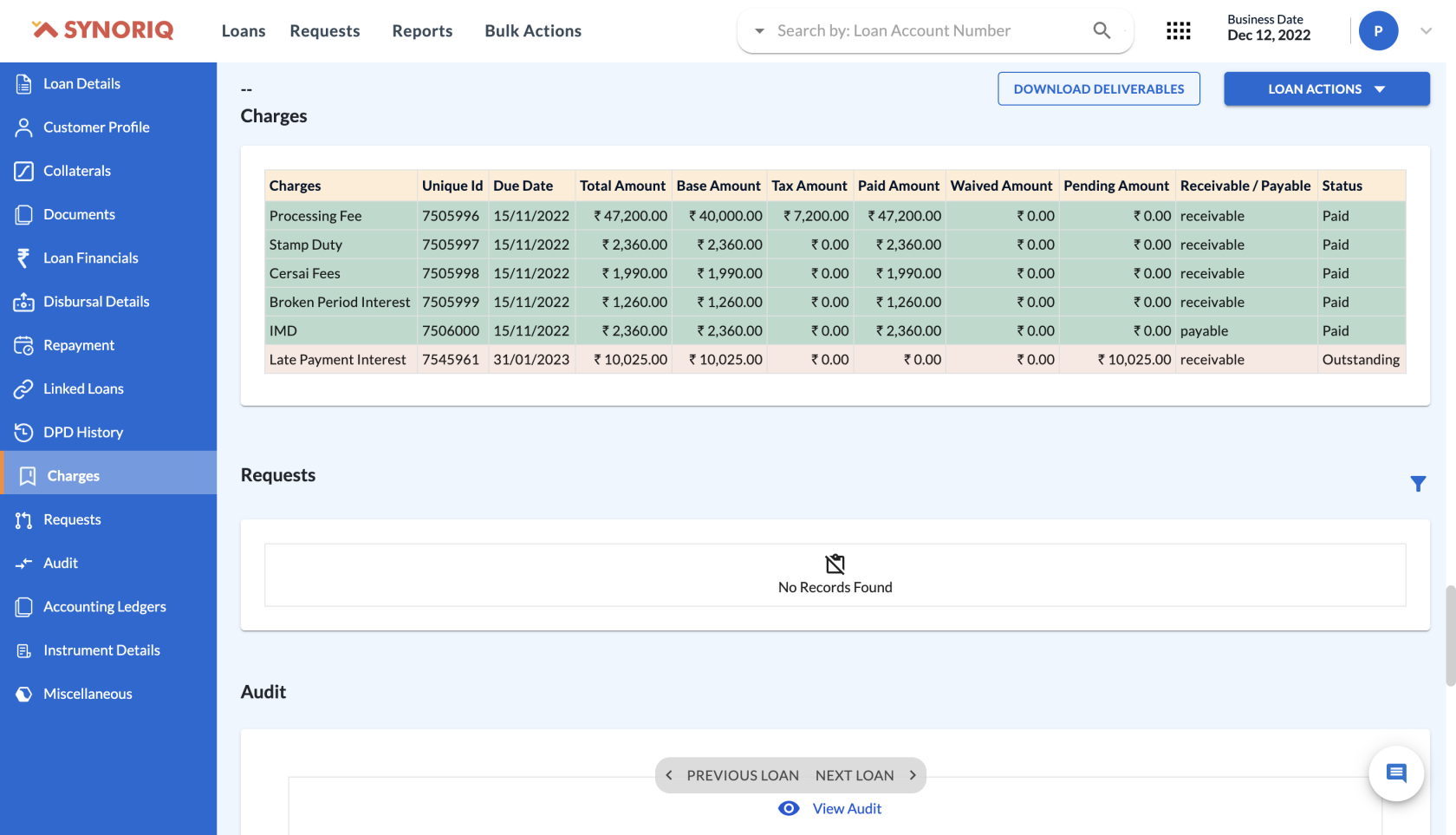
Task: Click the Unique Id column header
Action: 452,186
